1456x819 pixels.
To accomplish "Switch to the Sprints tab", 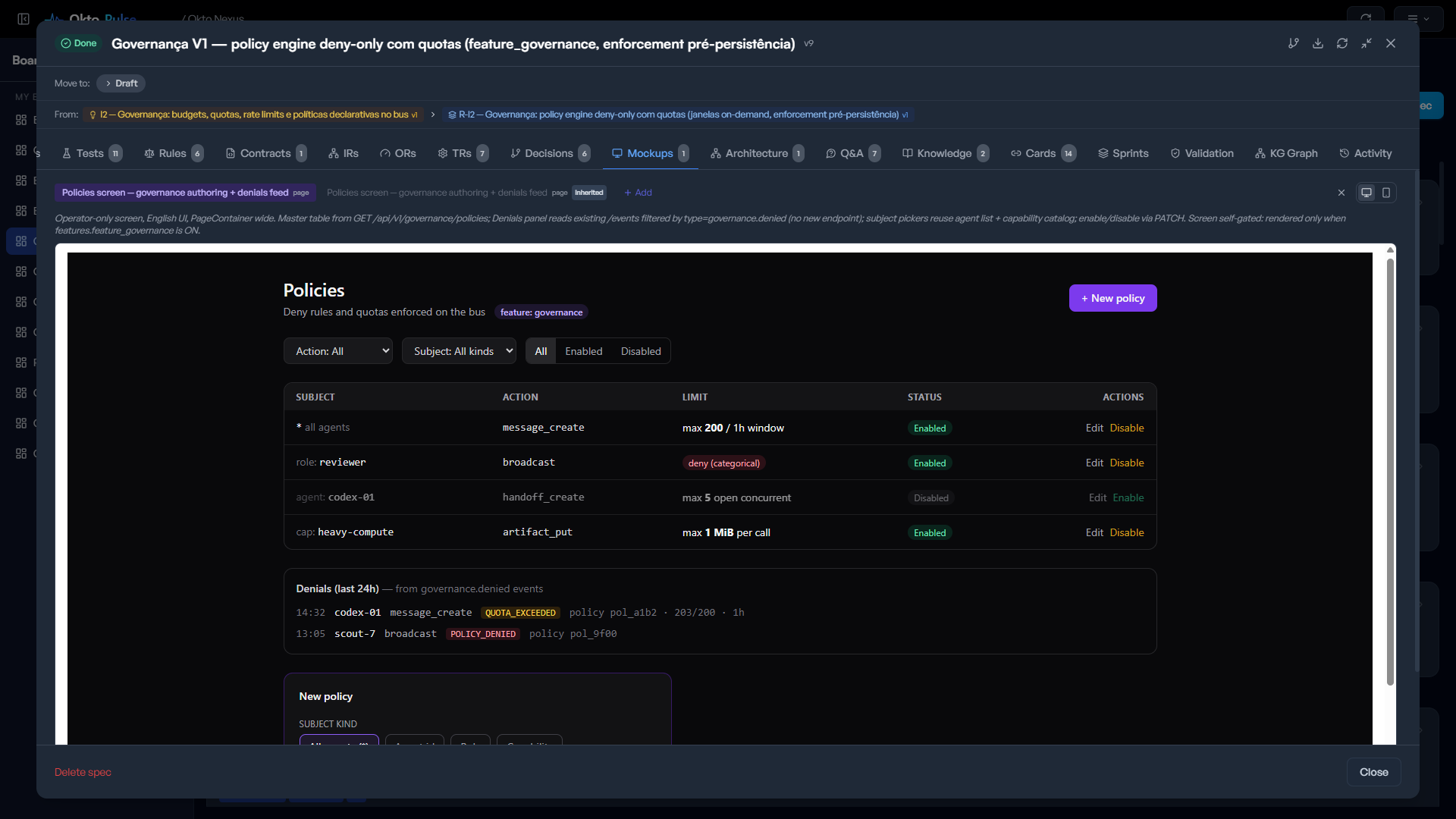I will (1123, 153).
